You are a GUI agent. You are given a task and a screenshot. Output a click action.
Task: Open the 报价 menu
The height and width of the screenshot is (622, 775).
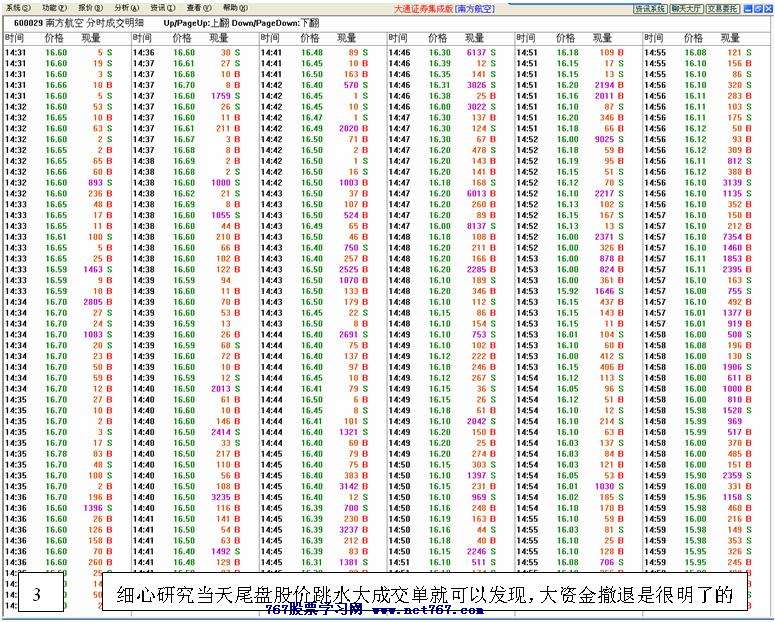pos(87,7)
